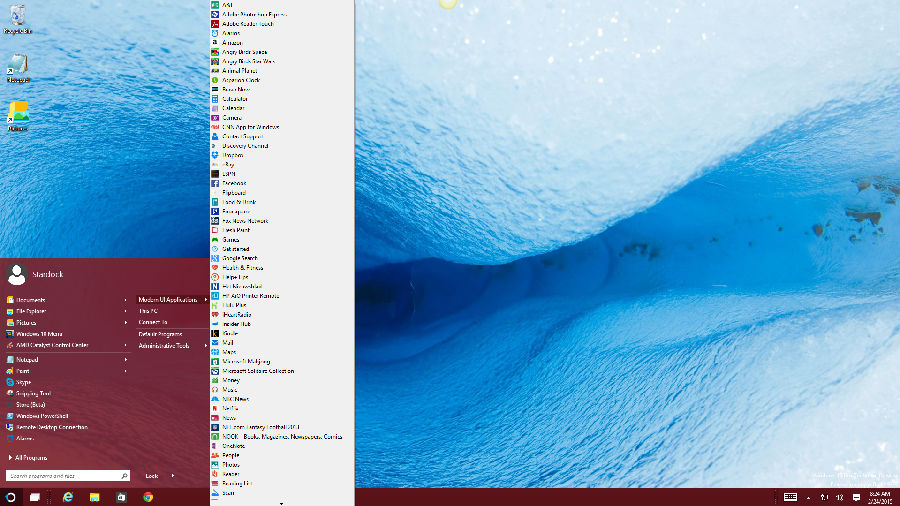Launch the Calculator app

click(x=234, y=99)
